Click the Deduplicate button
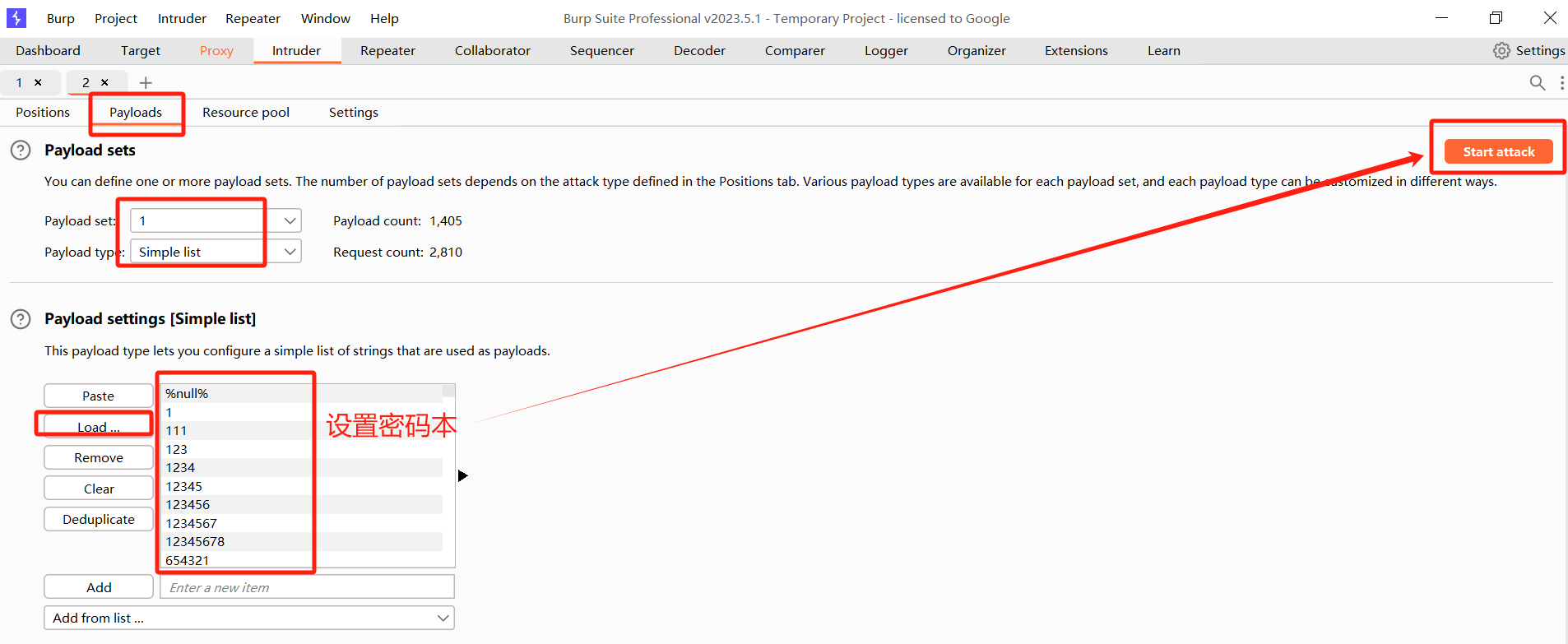Image resolution: width=1568 pixels, height=644 pixels. (x=99, y=519)
